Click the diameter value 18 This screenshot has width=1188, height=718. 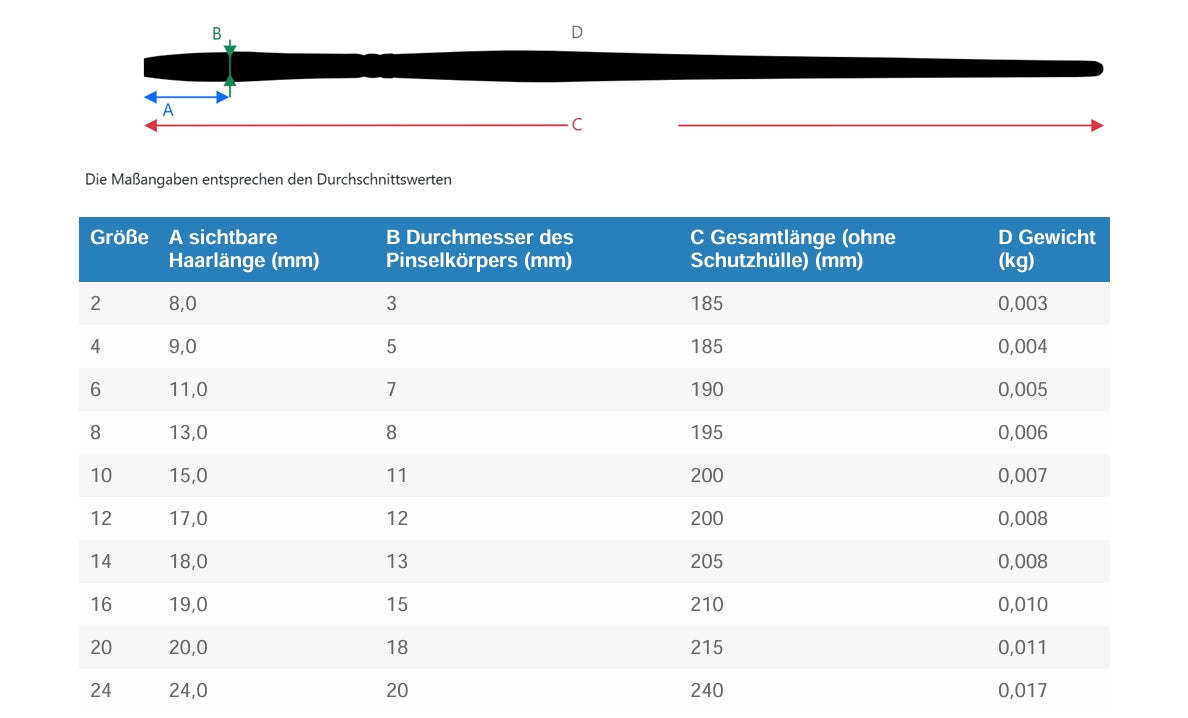tap(397, 647)
